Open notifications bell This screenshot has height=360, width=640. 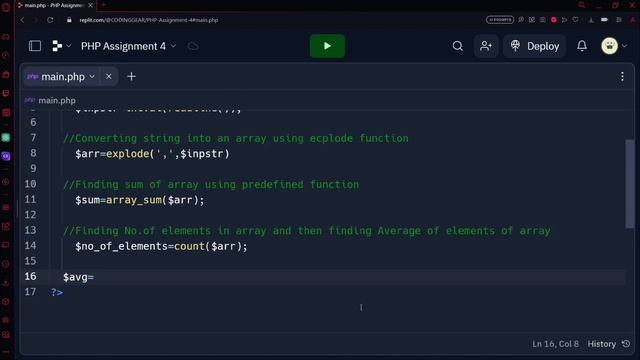(582, 46)
